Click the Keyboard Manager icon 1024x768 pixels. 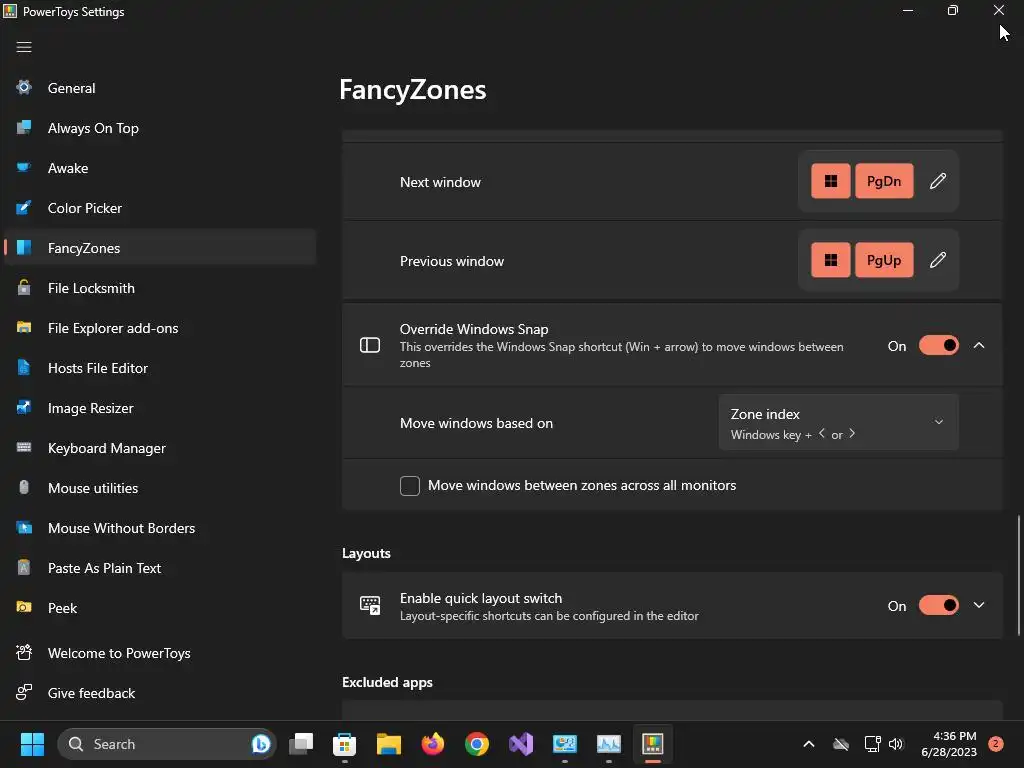[24, 447]
